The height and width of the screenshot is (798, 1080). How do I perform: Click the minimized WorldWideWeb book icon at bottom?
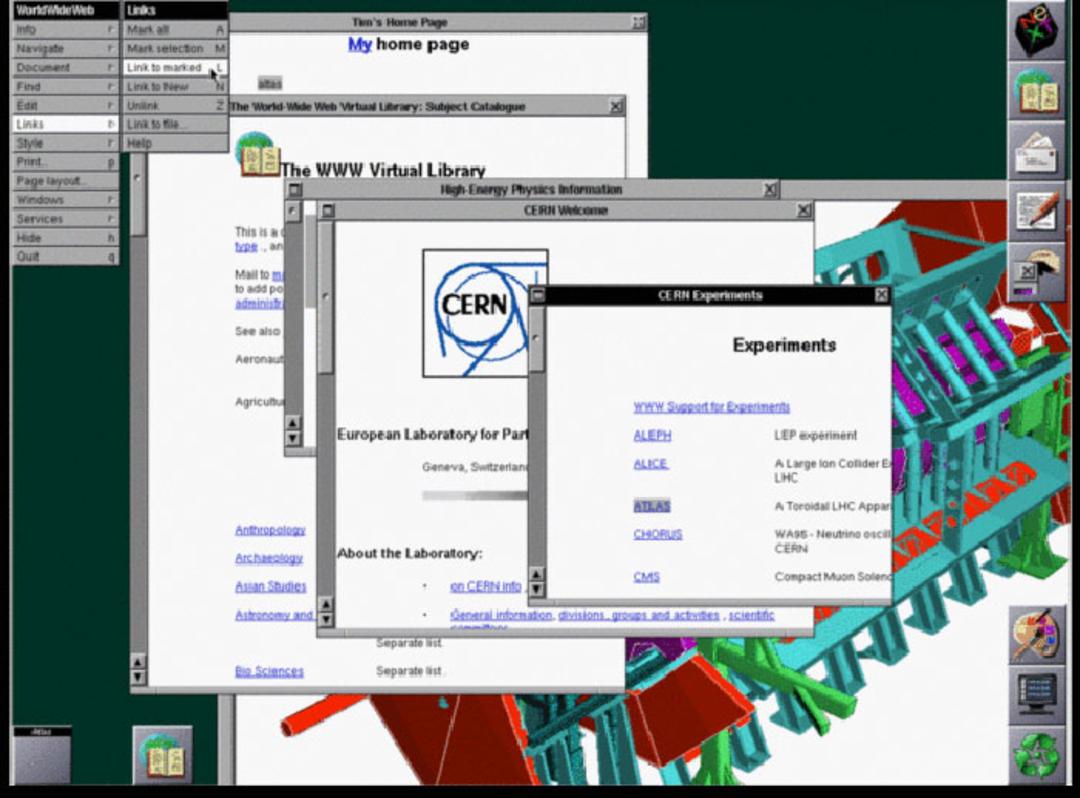coord(163,755)
